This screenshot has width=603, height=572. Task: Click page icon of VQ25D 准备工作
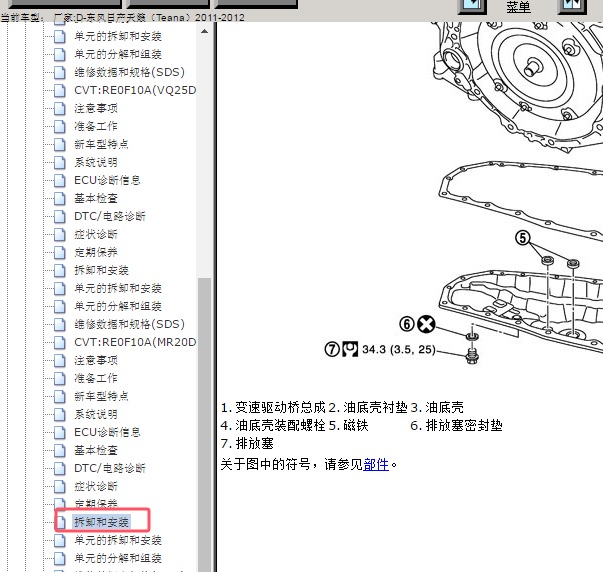click(60, 126)
